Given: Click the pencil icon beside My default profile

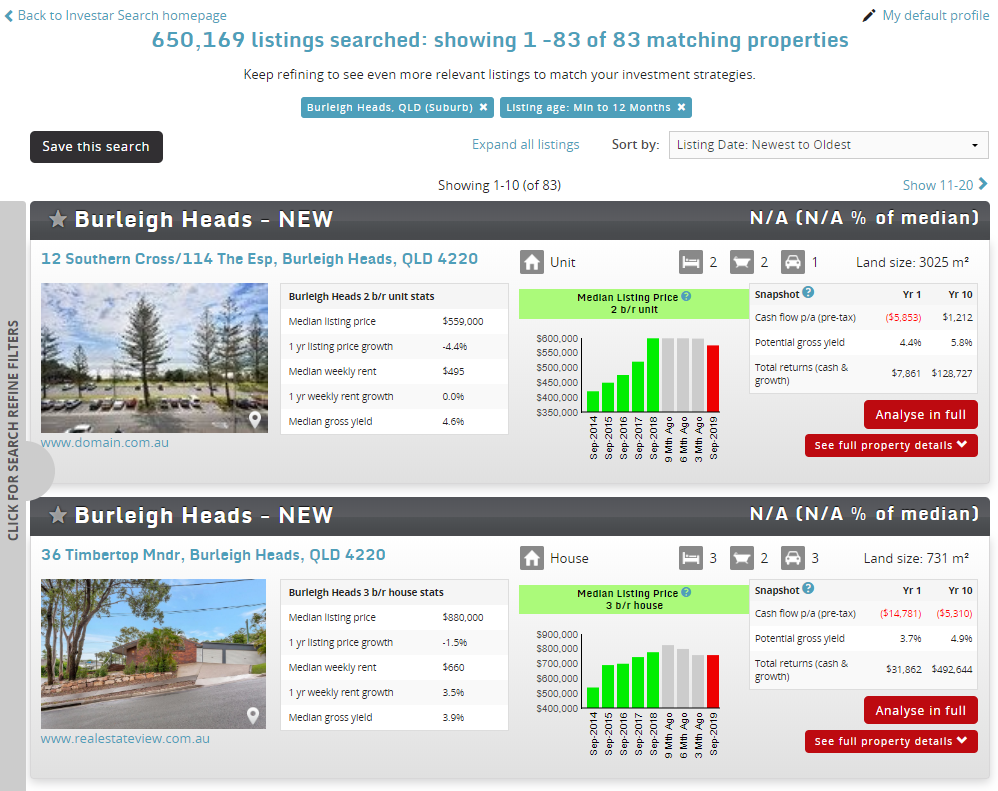Looking at the screenshot, I should tap(868, 15).
